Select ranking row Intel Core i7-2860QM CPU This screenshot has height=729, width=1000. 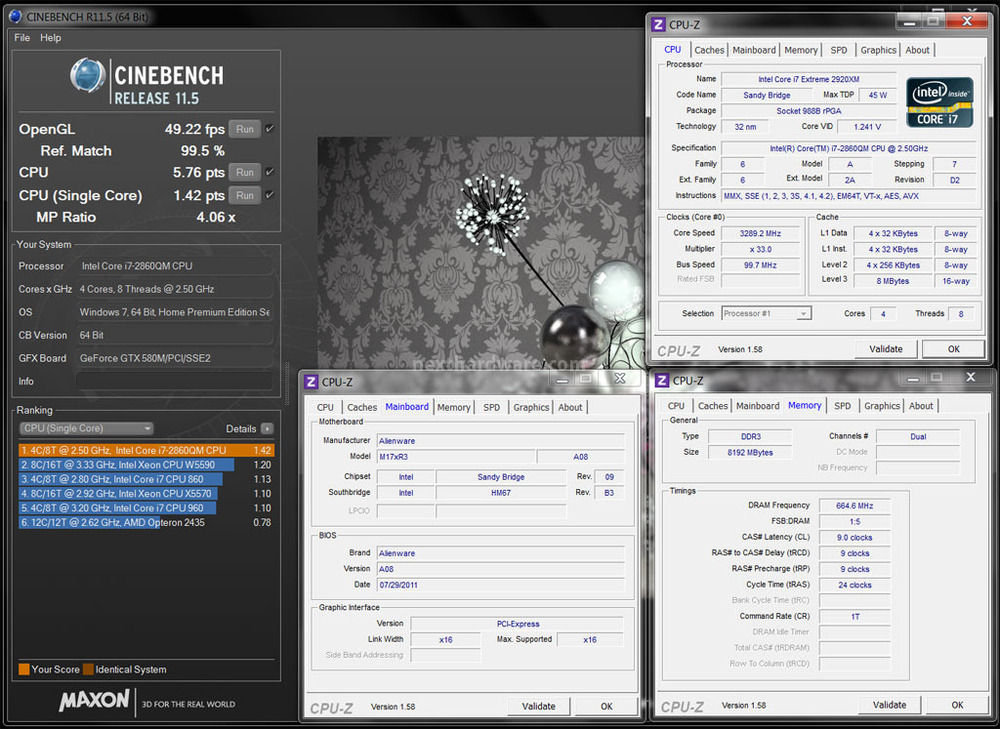click(146, 450)
